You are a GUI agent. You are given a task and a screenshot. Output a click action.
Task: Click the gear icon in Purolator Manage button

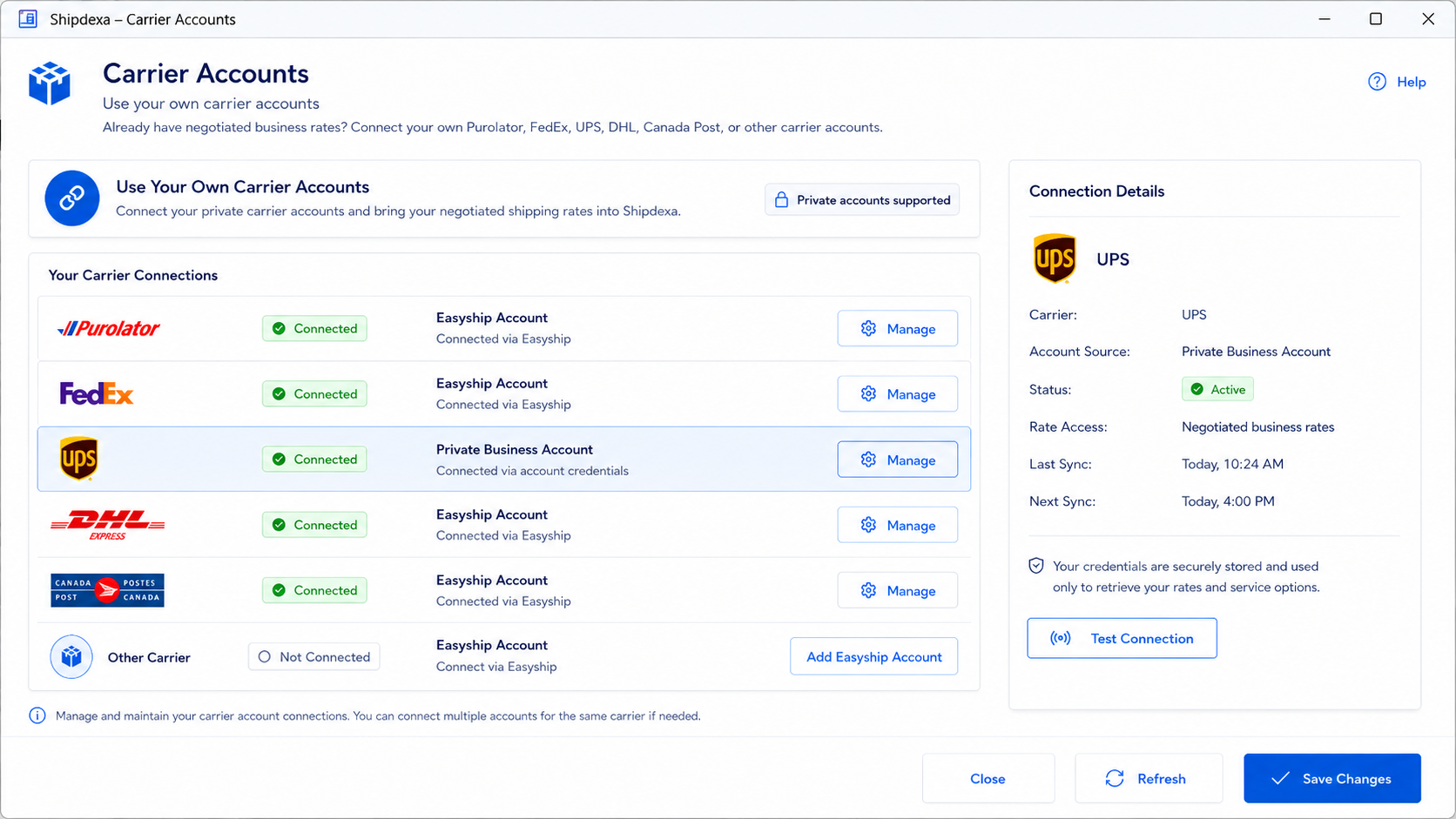coord(868,329)
